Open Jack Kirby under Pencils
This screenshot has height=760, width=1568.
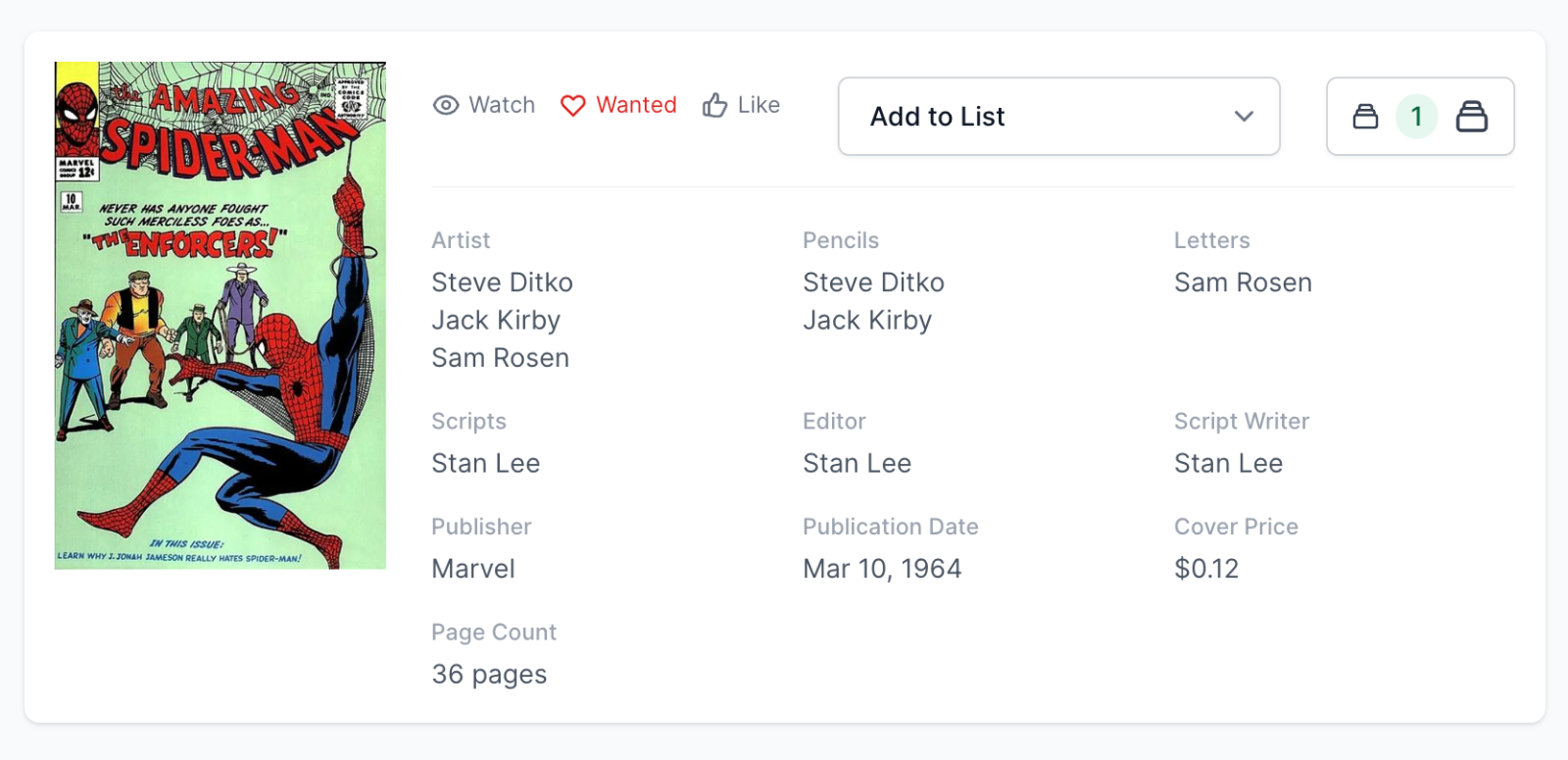point(867,321)
